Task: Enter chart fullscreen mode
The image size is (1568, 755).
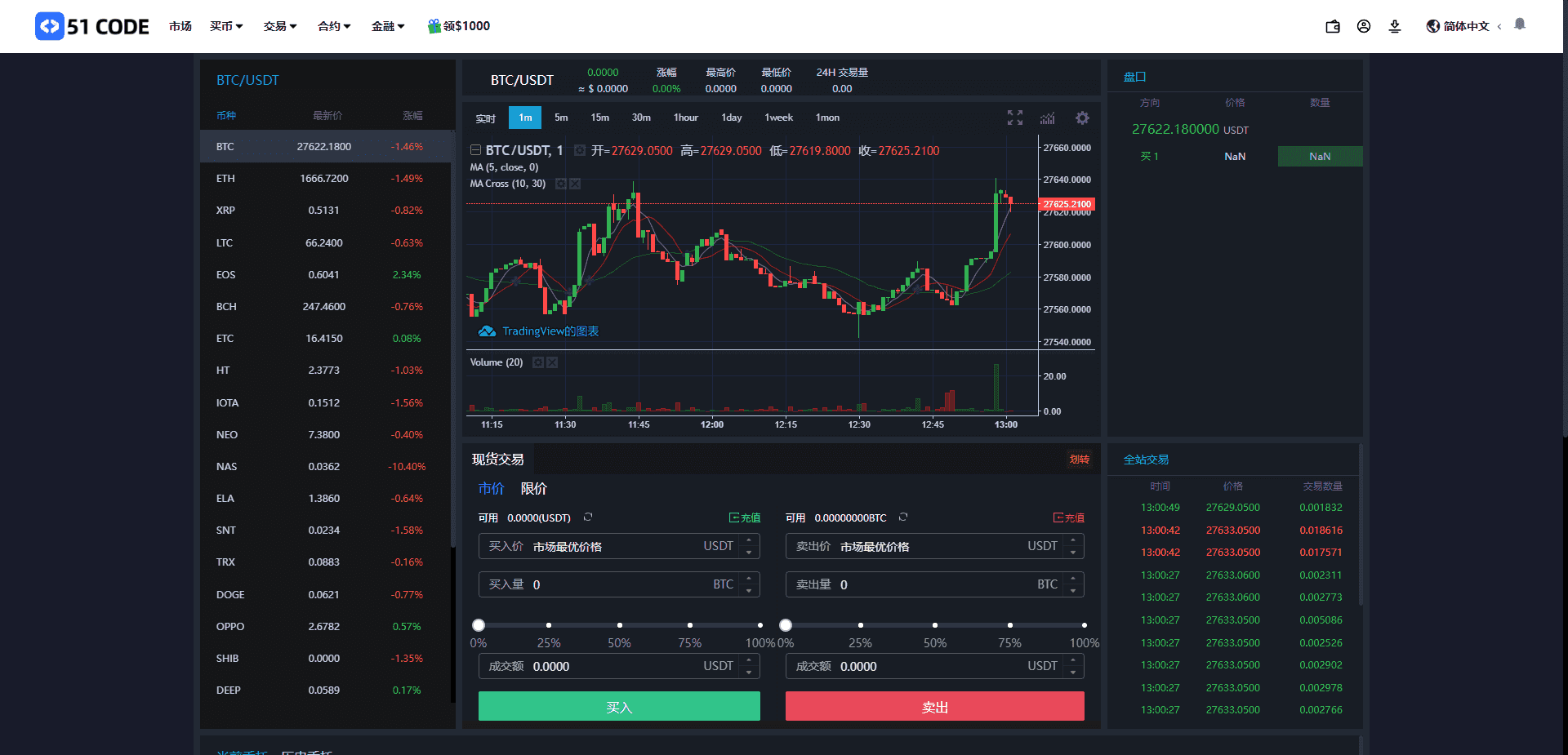Action: coord(1014,118)
